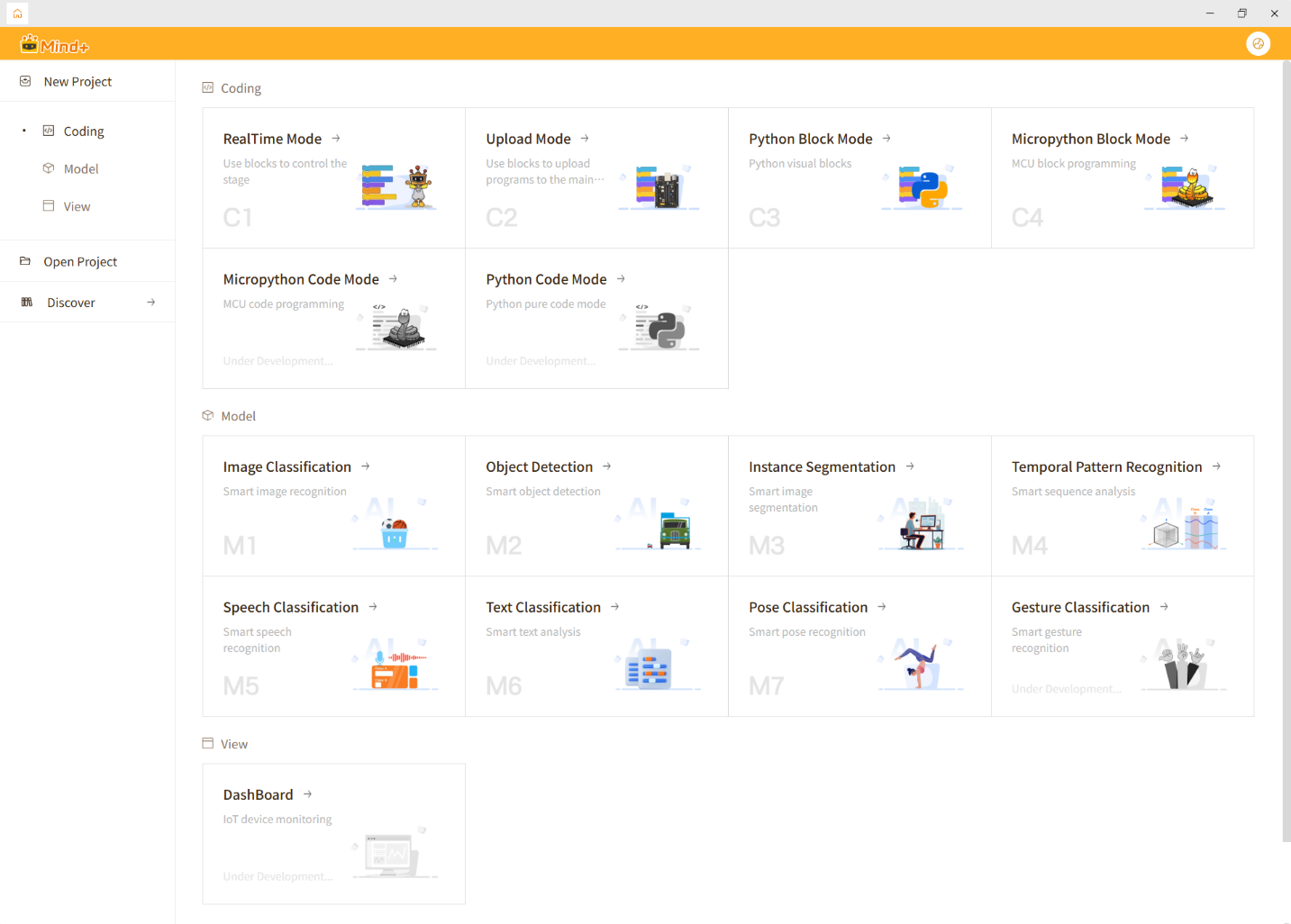This screenshot has width=1291, height=924.
Task: Click the vertical scrollbar on the right
Action: point(1286,450)
